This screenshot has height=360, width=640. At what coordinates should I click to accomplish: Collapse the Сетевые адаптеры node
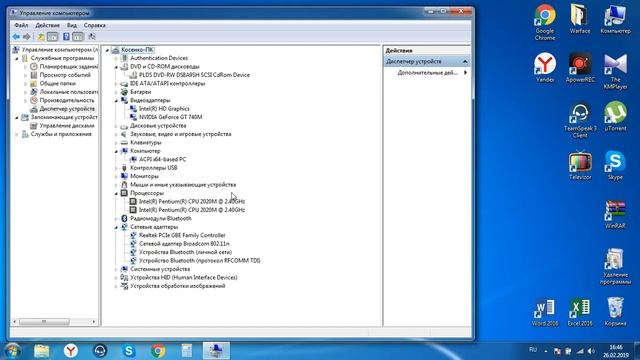click(x=116, y=227)
